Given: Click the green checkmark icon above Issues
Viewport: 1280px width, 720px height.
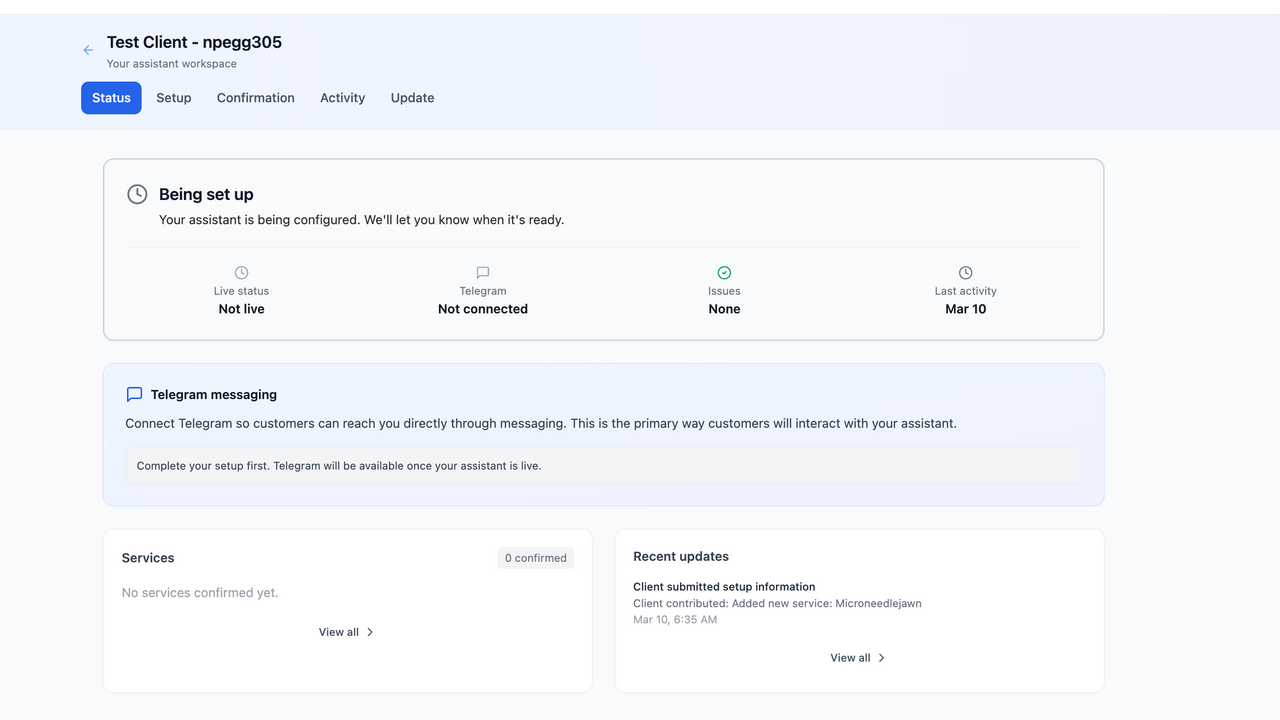Looking at the screenshot, I should pos(724,273).
